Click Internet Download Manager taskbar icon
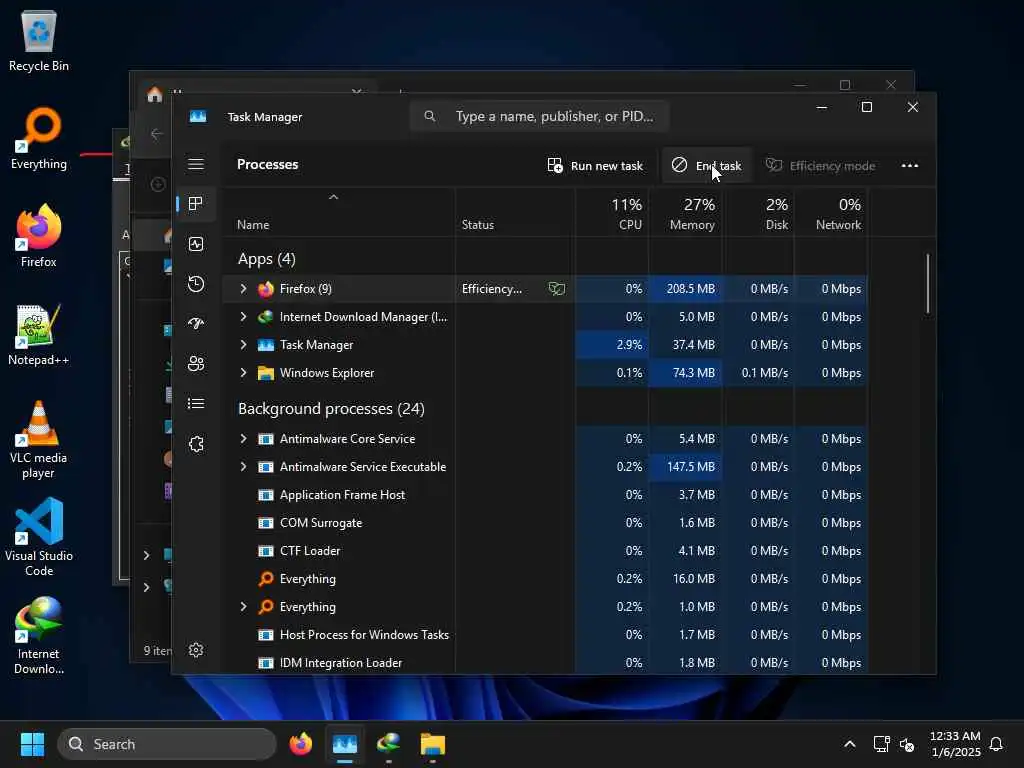1024x768 pixels. pos(389,744)
